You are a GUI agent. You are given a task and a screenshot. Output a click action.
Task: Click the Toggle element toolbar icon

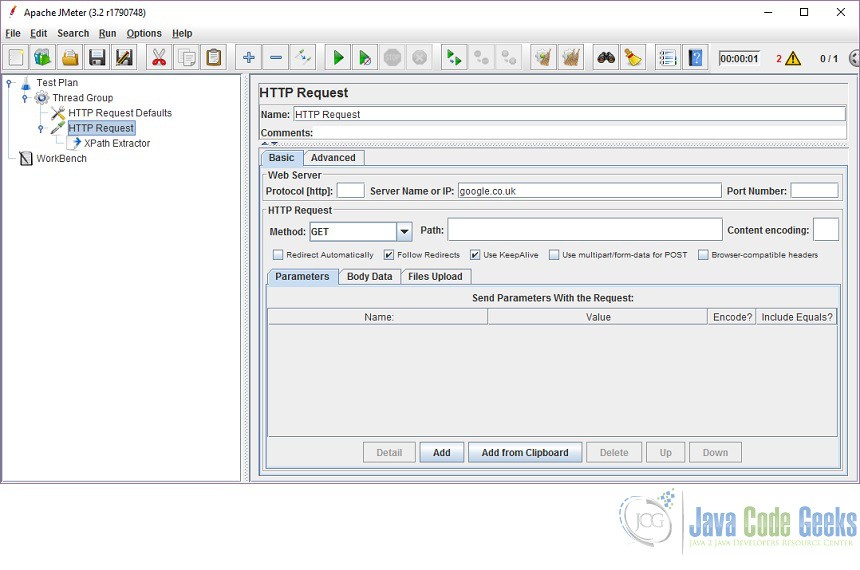(x=303, y=57)
